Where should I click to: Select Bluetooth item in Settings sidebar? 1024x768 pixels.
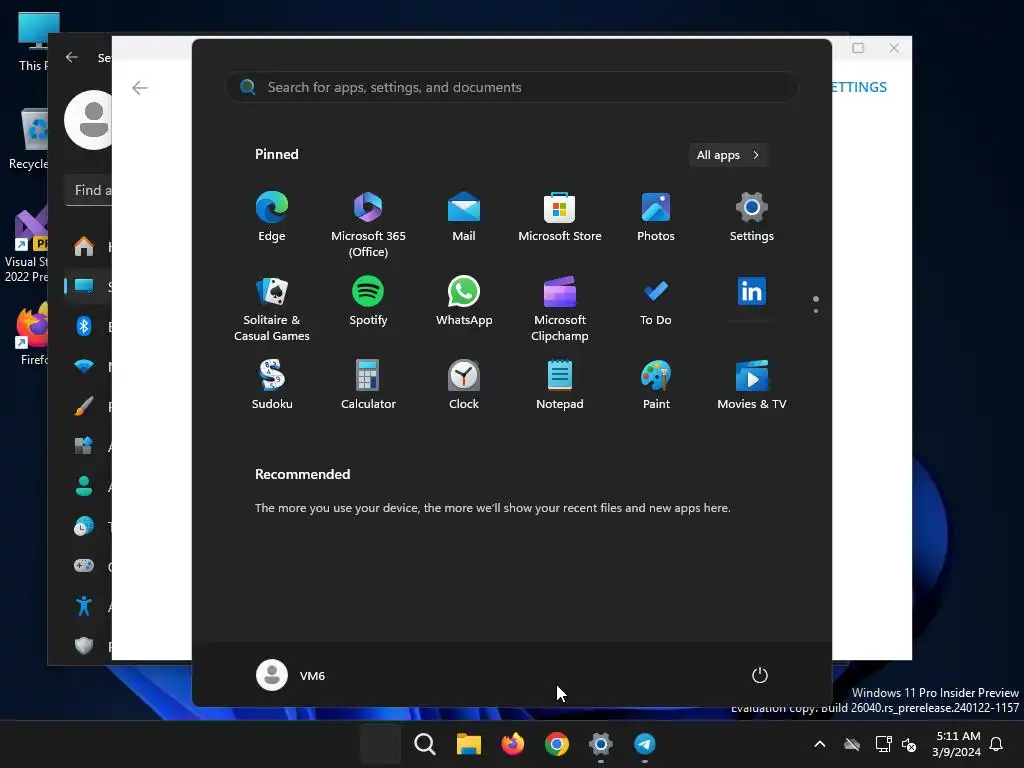pos(88,325)
